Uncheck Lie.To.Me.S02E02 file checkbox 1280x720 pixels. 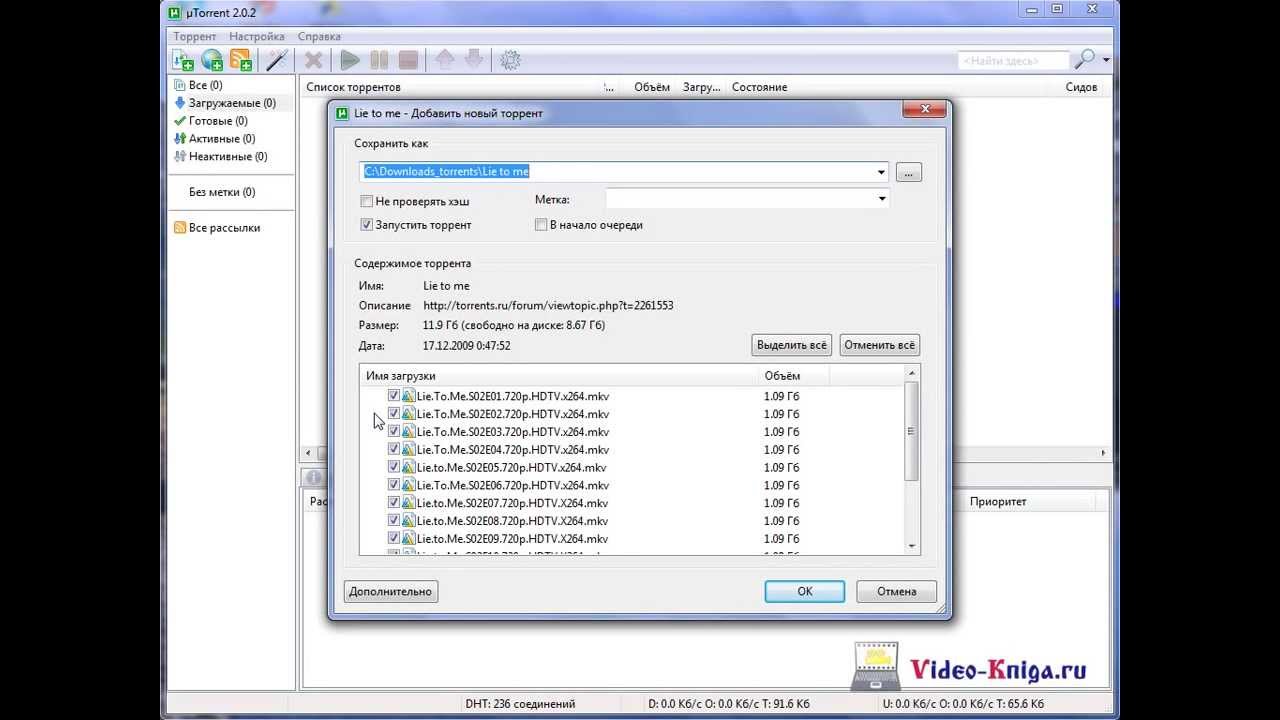(394, 414)
